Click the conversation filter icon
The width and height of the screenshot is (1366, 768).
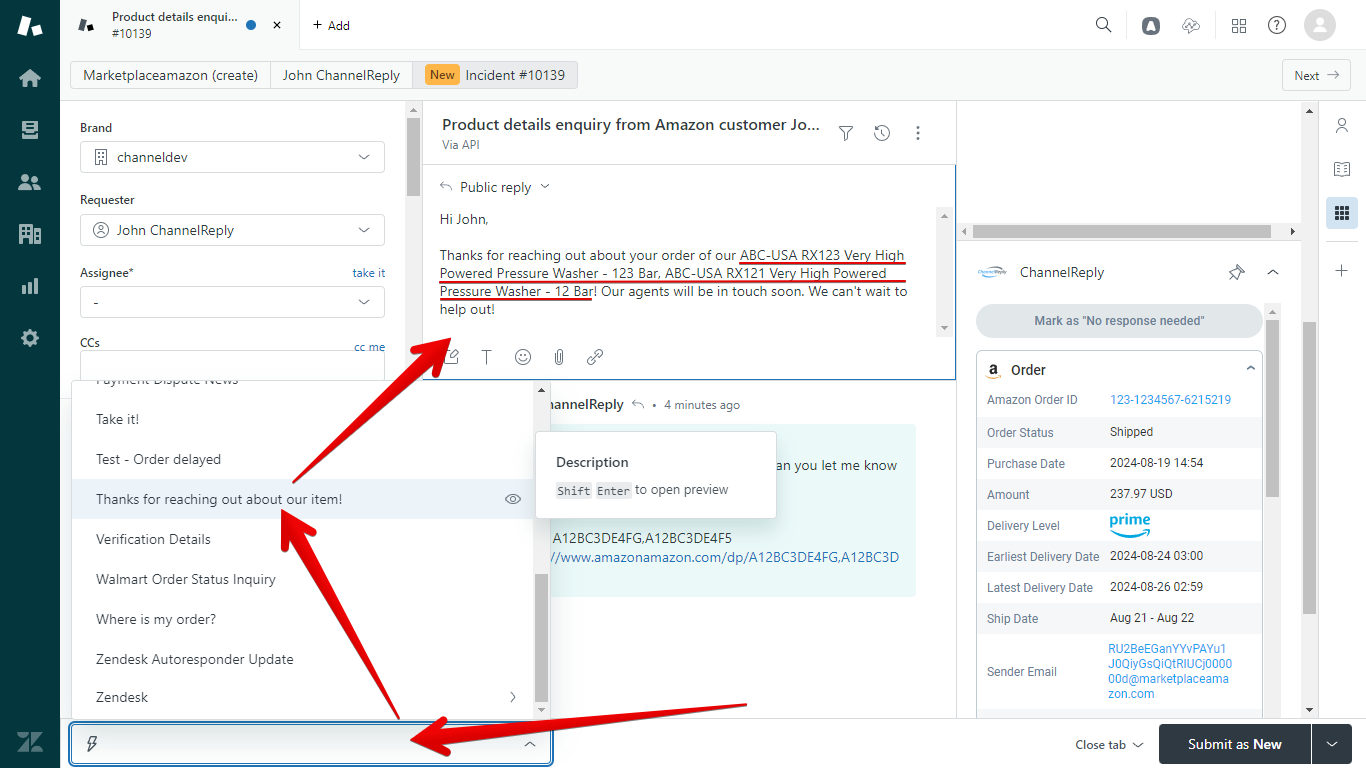click(x=846, y=133)
